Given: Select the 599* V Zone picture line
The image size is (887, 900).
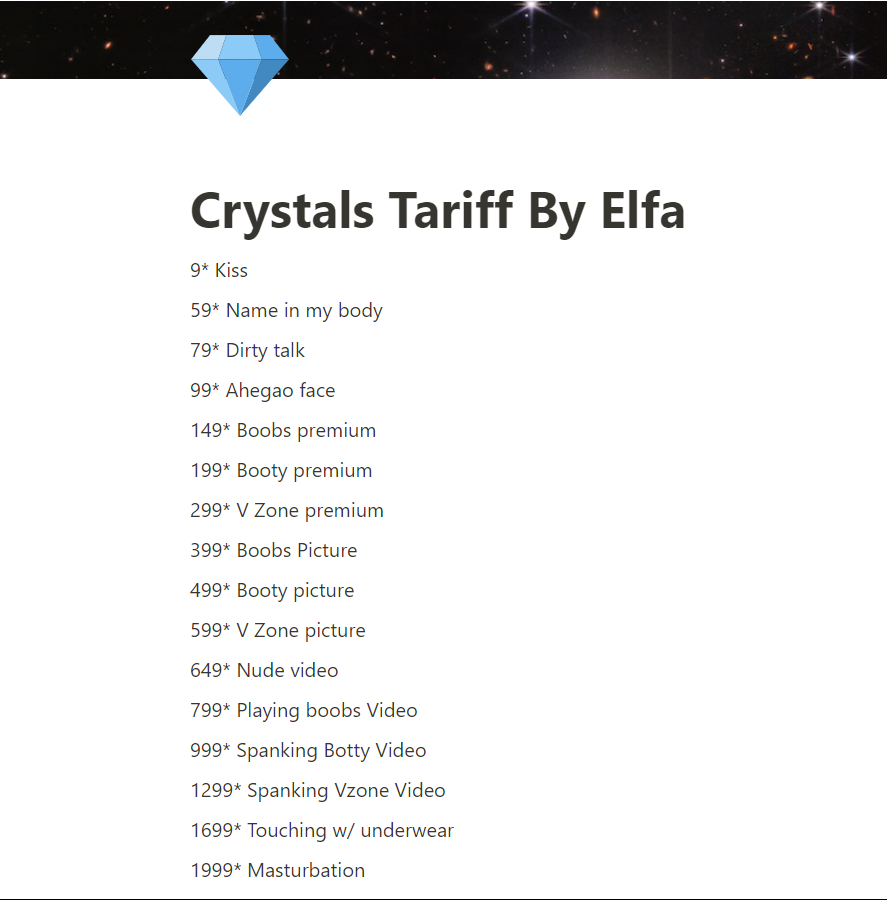Looking at the screenshot, I should click(x=278, y=630).
